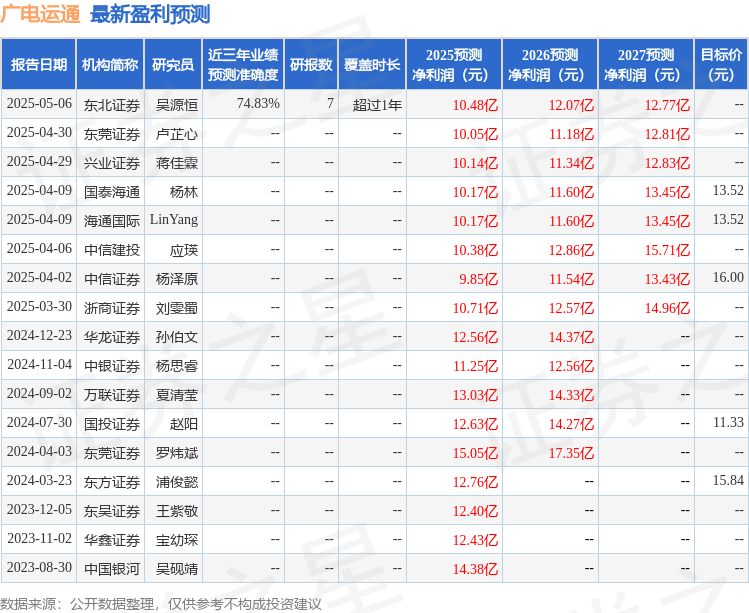Click the 覆盖时长 column header
Screen dimensions: 749x613
[372, 65]
